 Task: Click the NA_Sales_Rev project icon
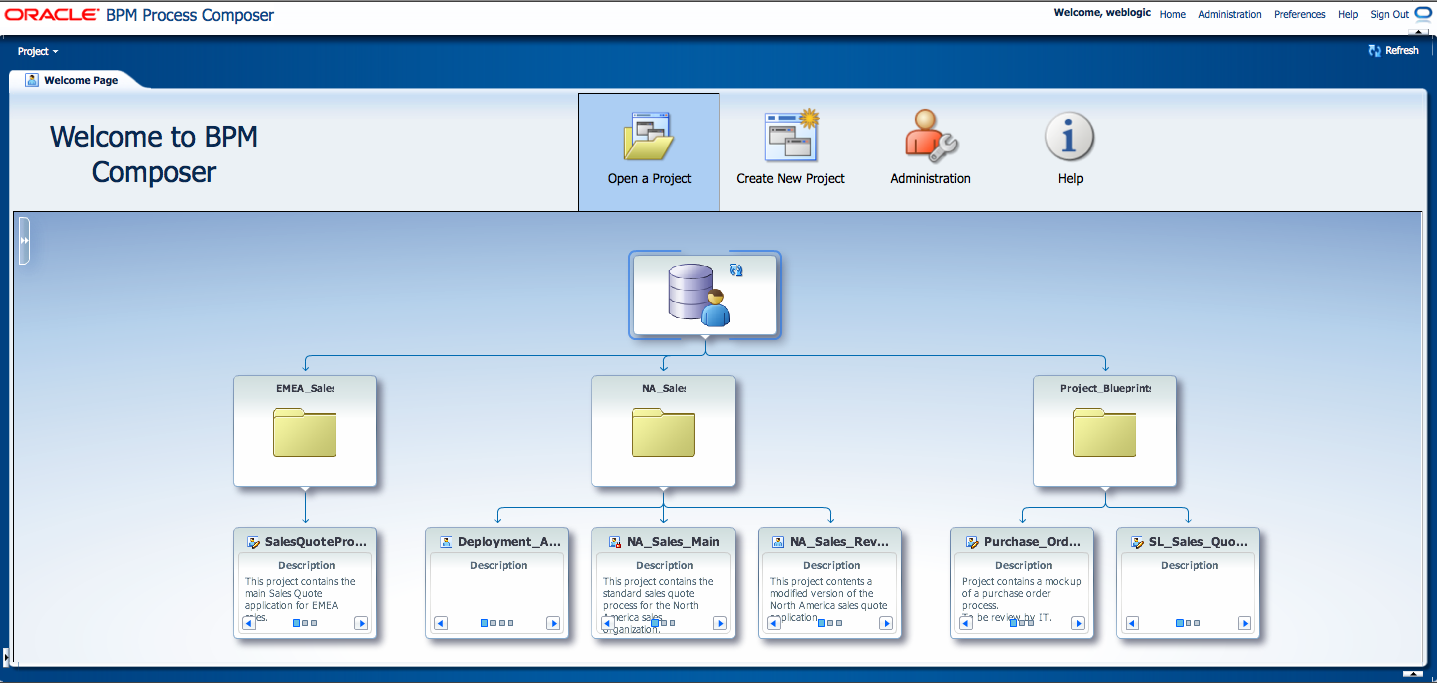point(779,542)
